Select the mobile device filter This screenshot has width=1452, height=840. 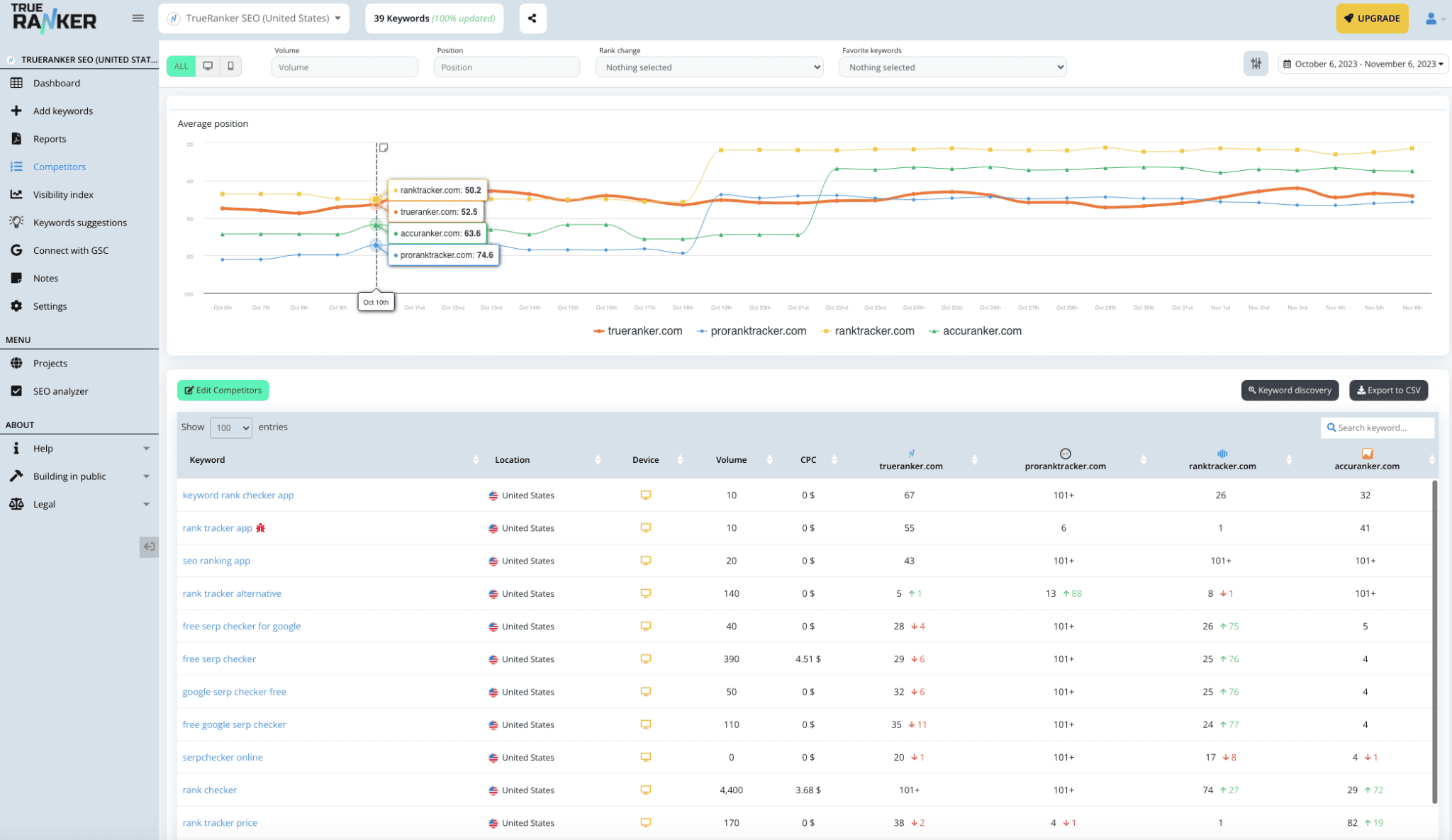(x=230, y=66)
